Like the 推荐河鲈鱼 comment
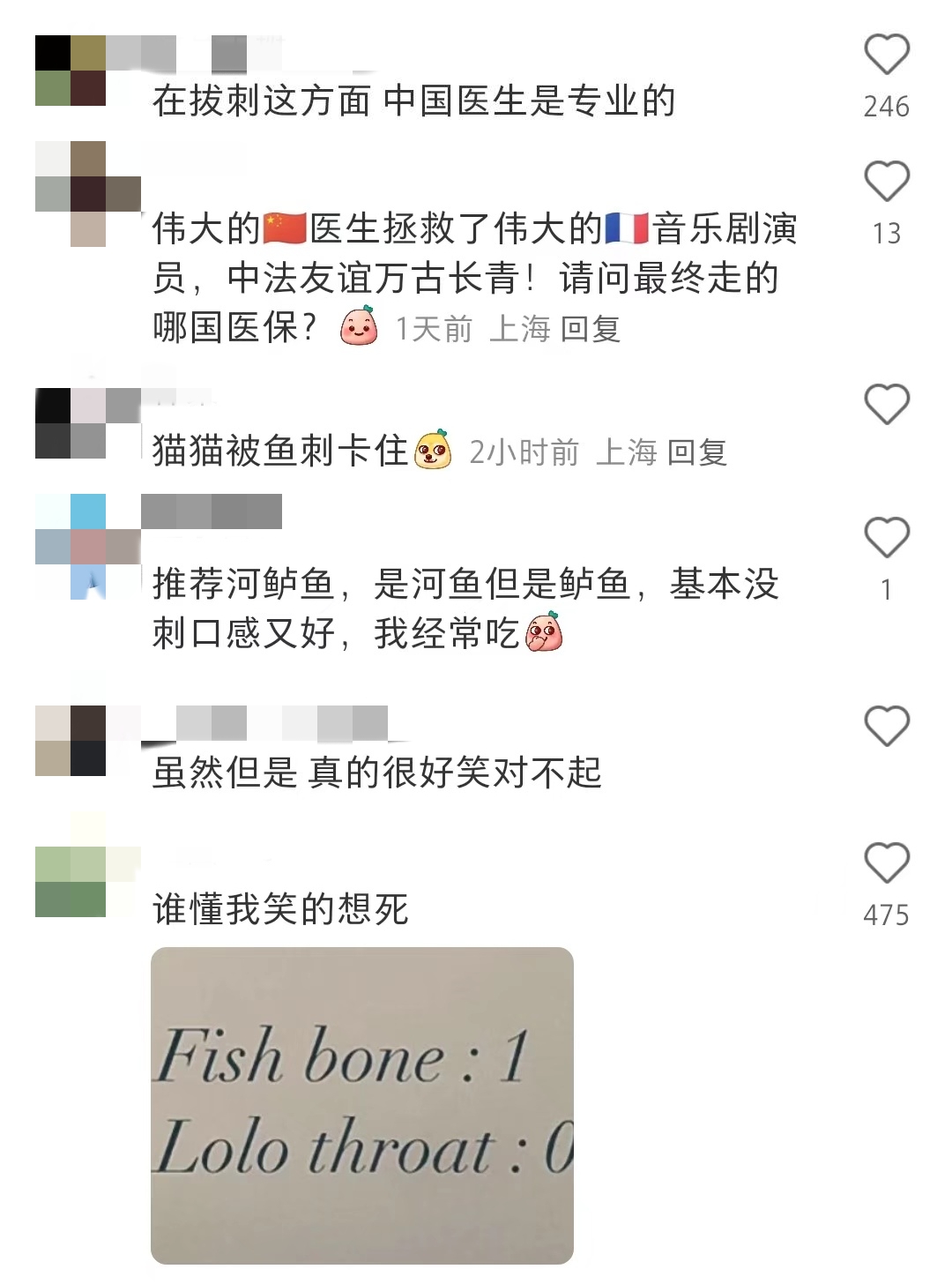 [886, 538]
